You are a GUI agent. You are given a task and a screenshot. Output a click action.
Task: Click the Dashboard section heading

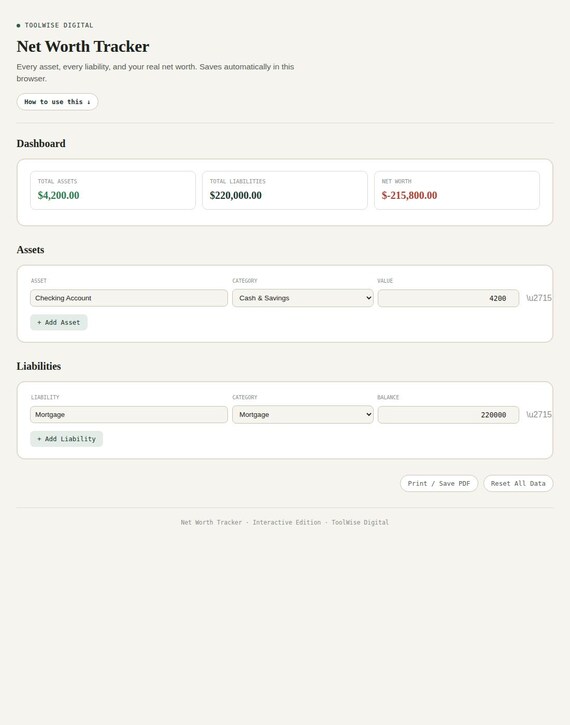pos(41,143)
